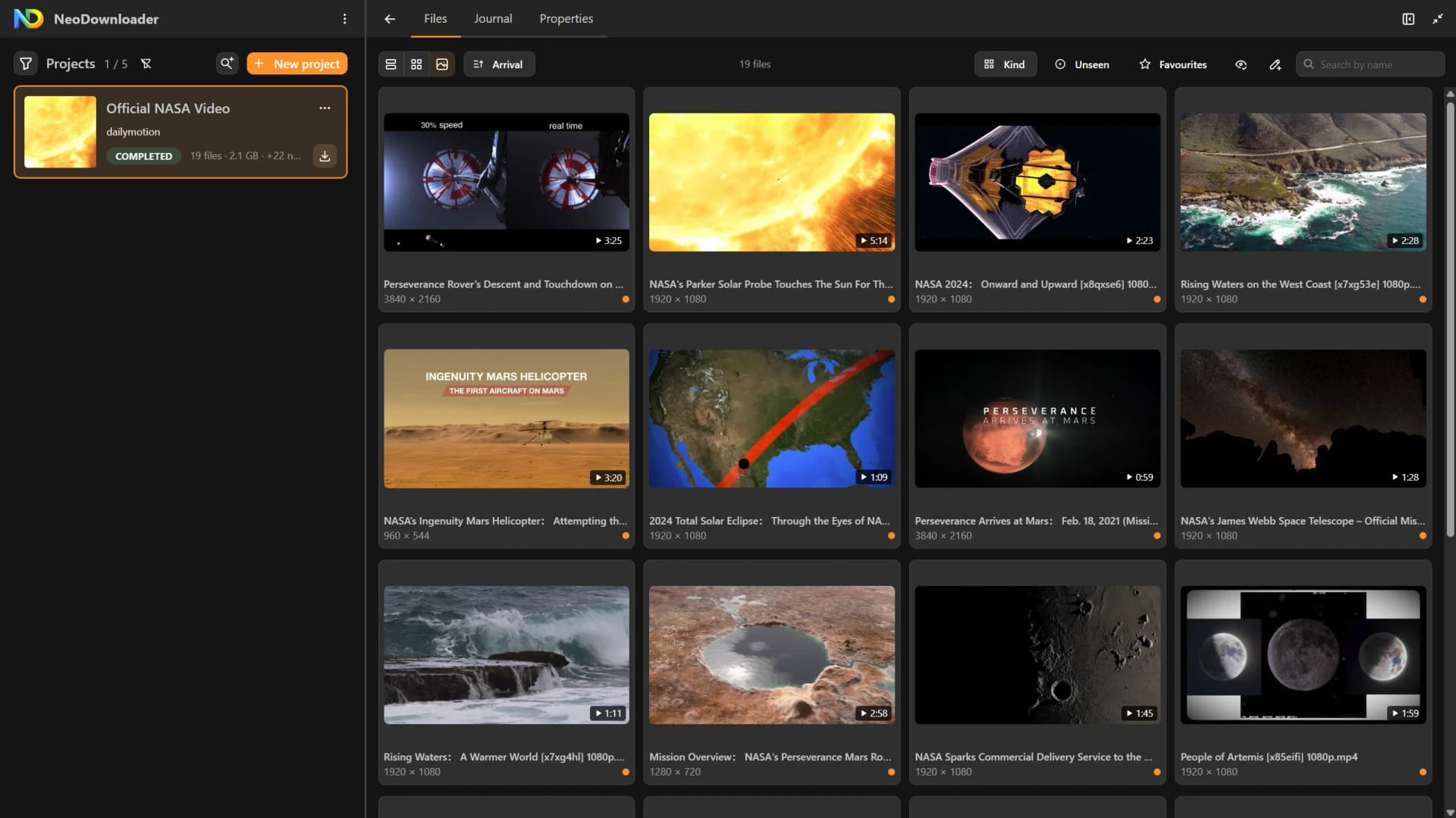Click the NeoDownloader logo icon
Image resolution: width=1456 pixels, height=818 pixels.
29,19
